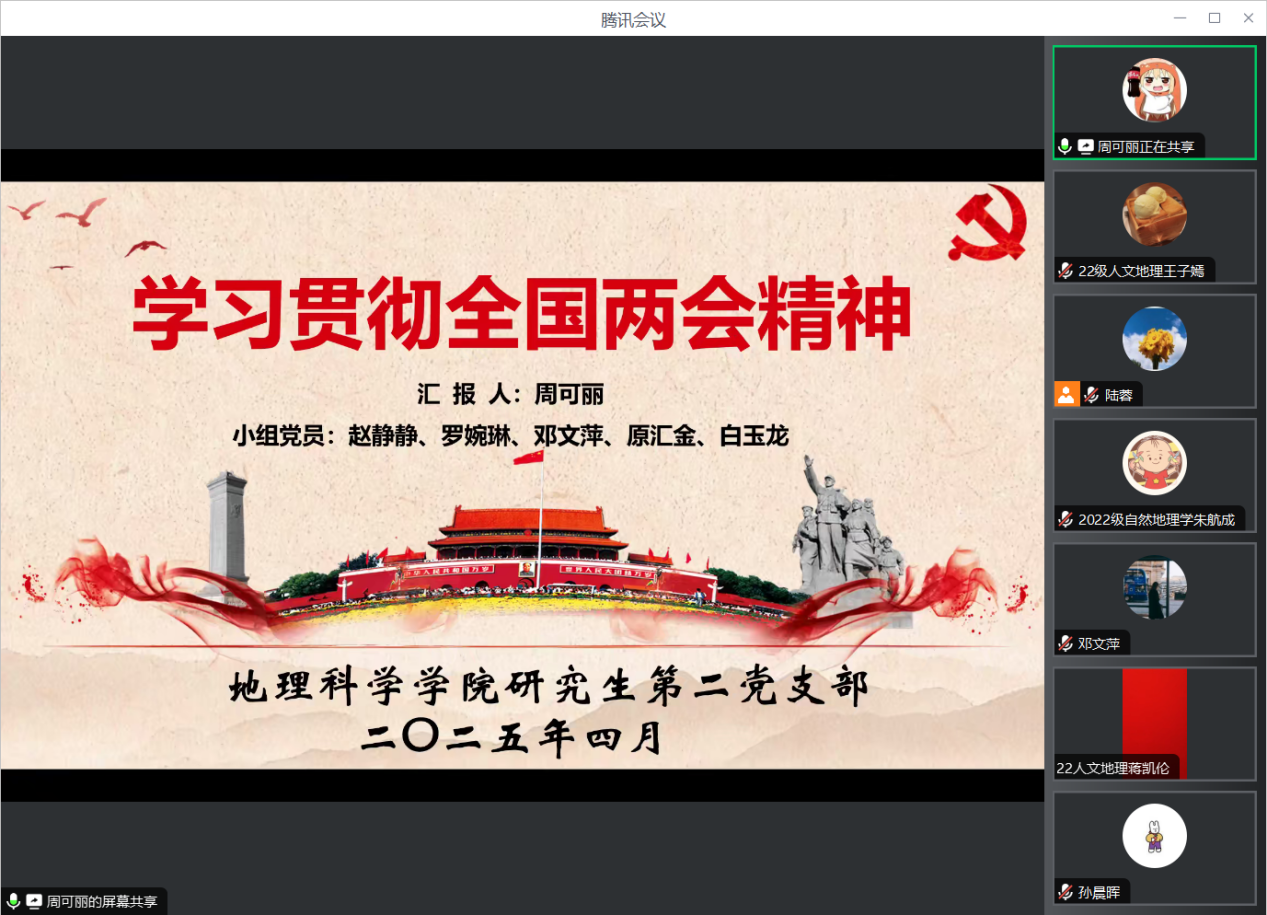Viewport: 1267px width, 915px height.
Task: Click the muted mic icon on 孙晨晖's tile
Action: pos(1064,891)
